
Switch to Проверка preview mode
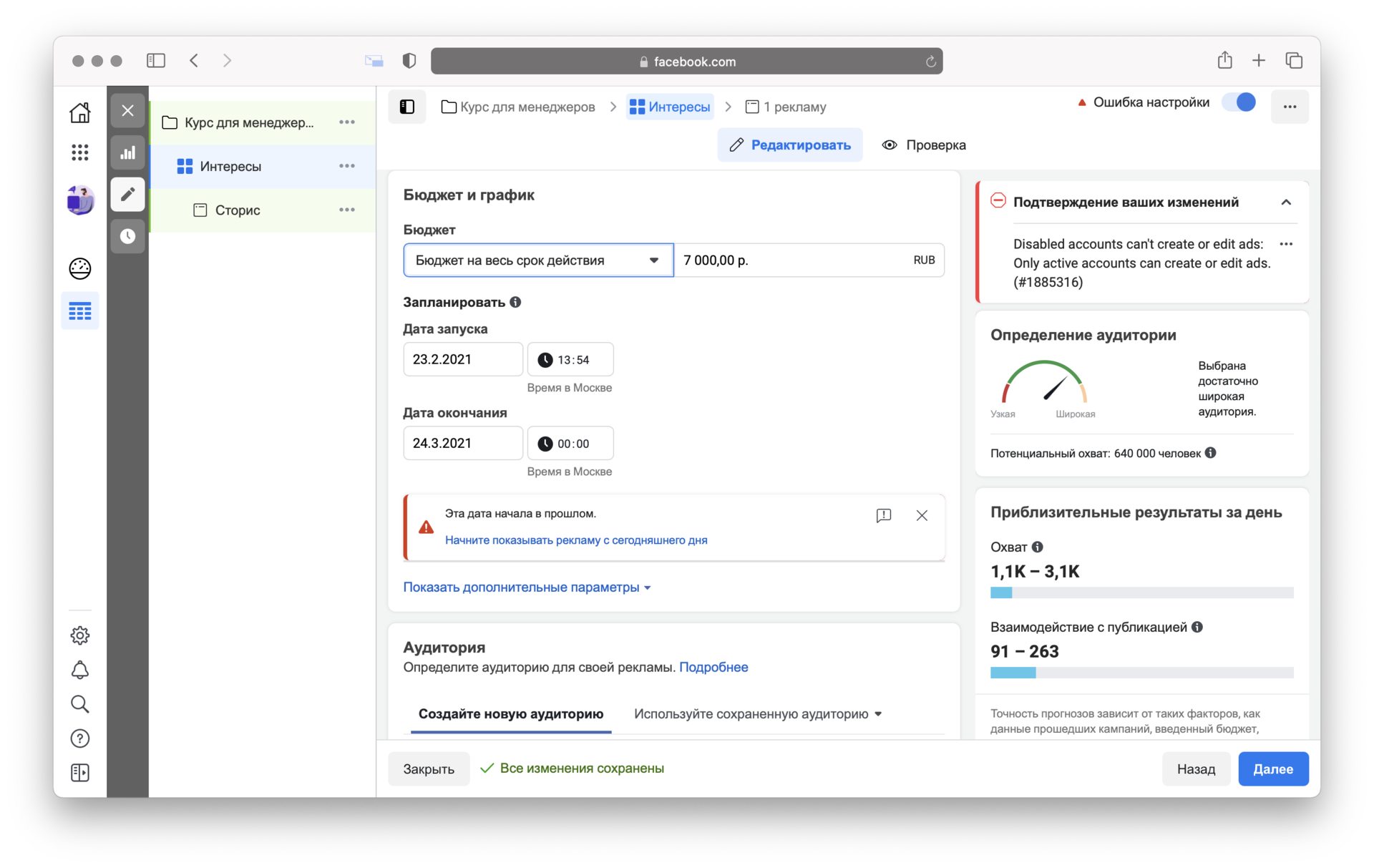924,145
